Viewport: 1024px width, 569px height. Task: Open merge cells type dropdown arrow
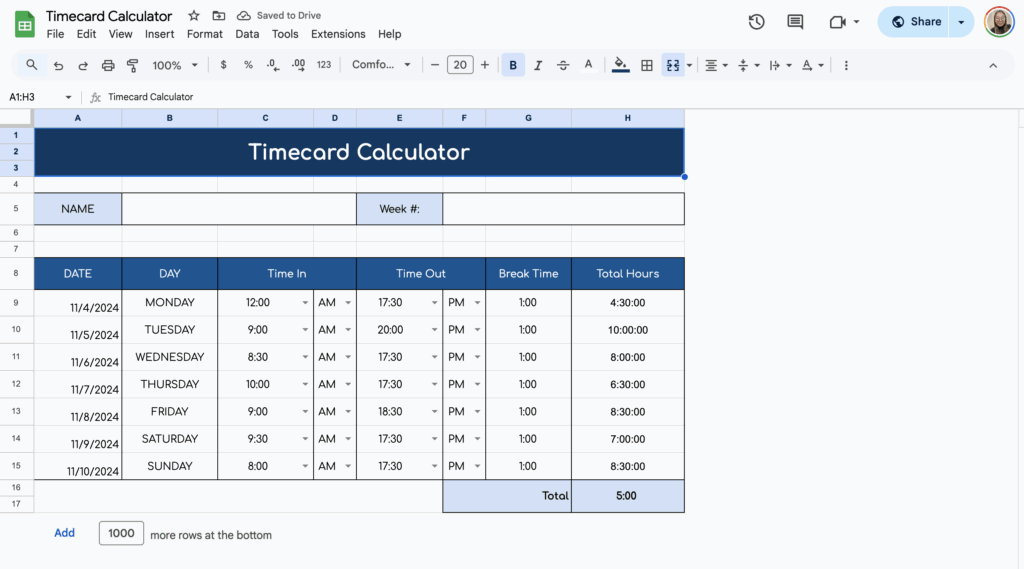point(689,65)
